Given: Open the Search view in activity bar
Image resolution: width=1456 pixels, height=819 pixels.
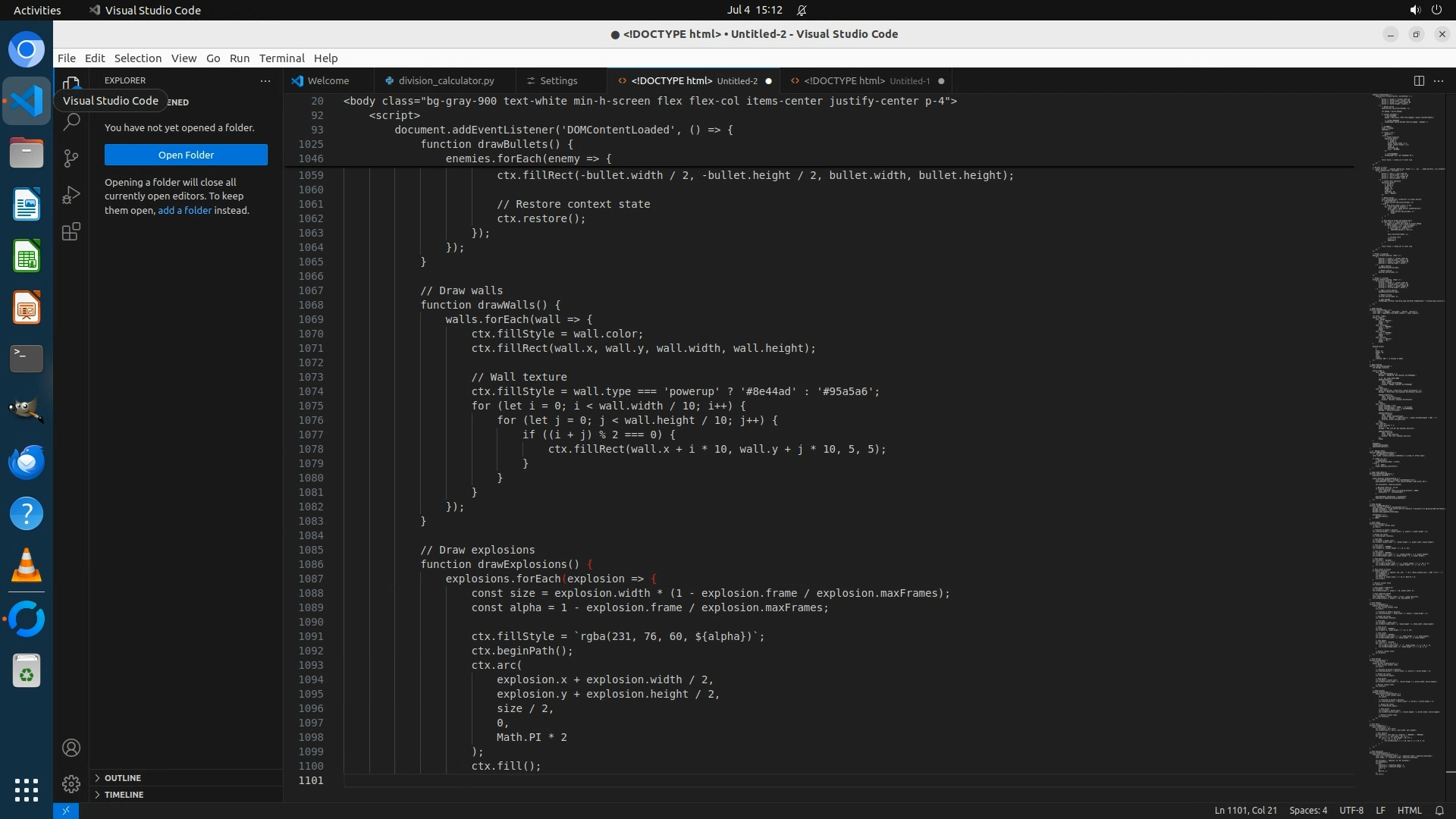Looking at the screenshot, I should click(71, 121).
